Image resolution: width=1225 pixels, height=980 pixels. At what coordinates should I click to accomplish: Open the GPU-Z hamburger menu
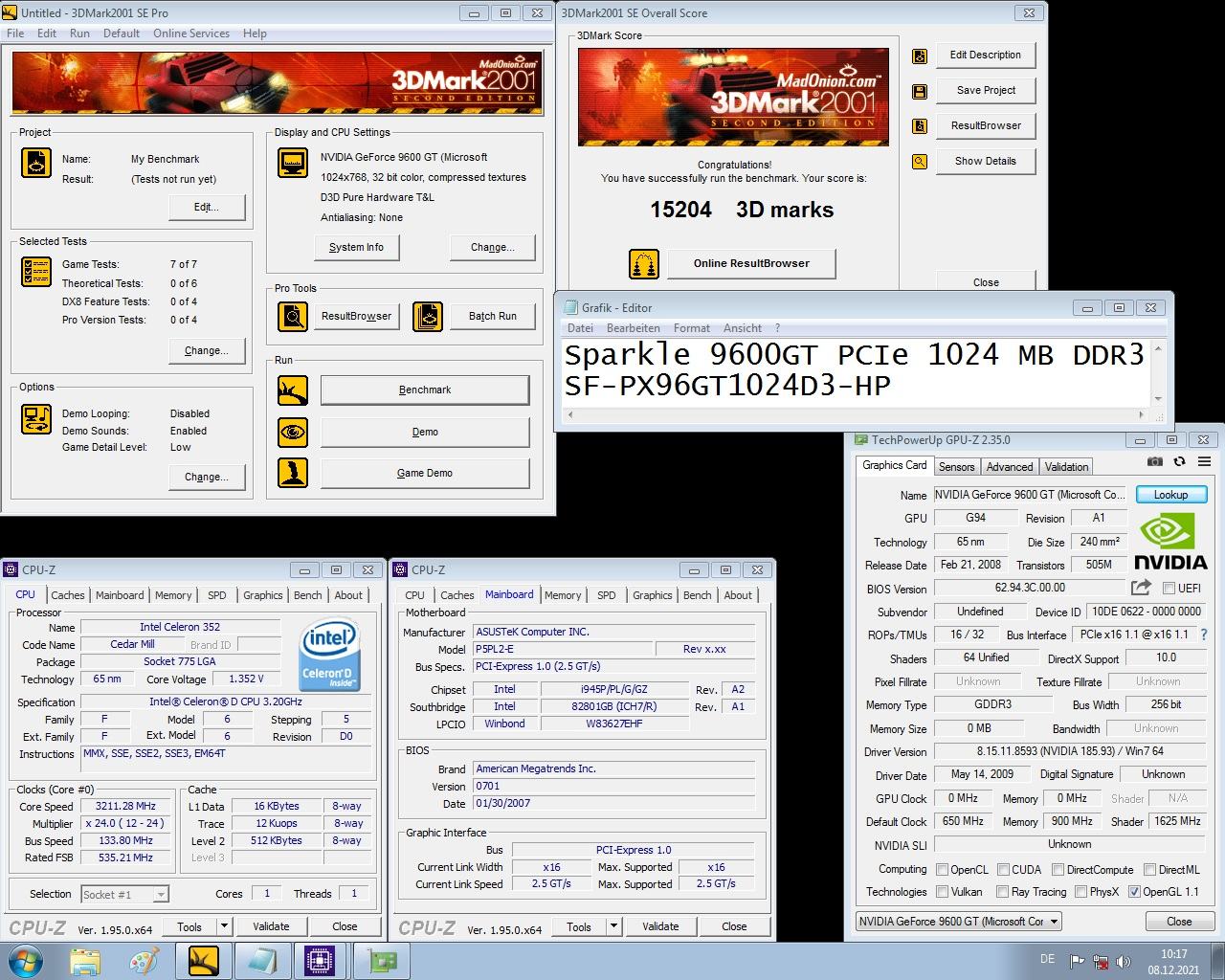click(1204, 461)
